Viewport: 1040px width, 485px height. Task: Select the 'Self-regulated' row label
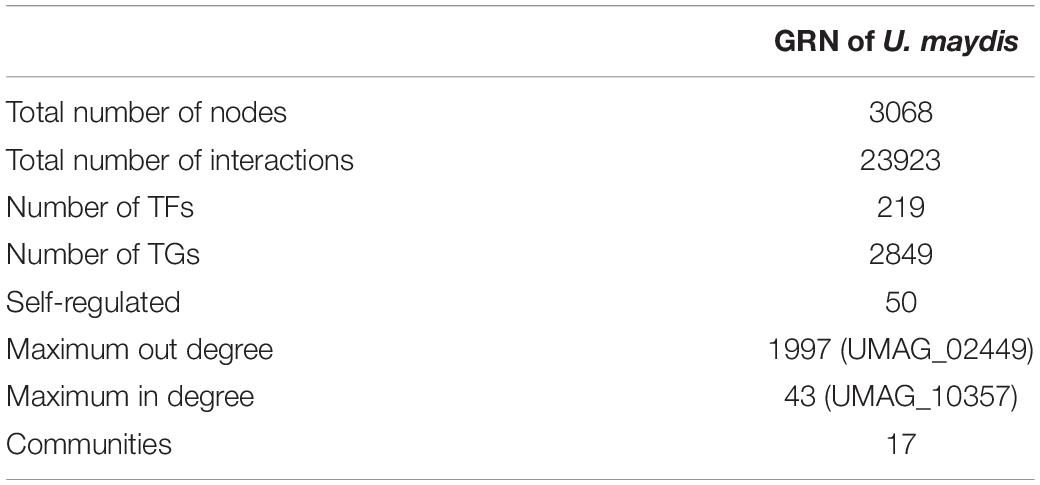click(93, 303)
